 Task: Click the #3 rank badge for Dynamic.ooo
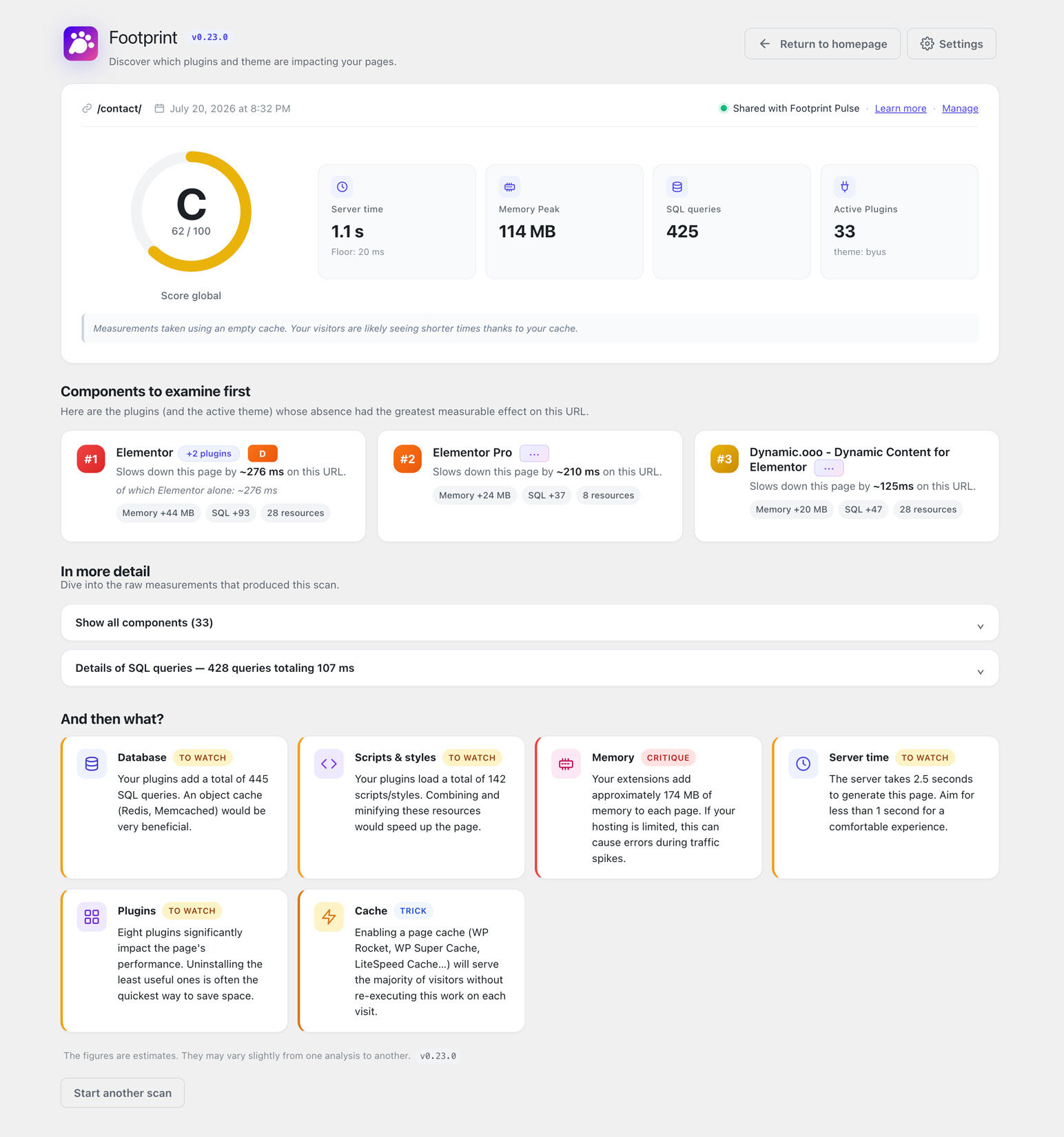click(x=724, y=459)
